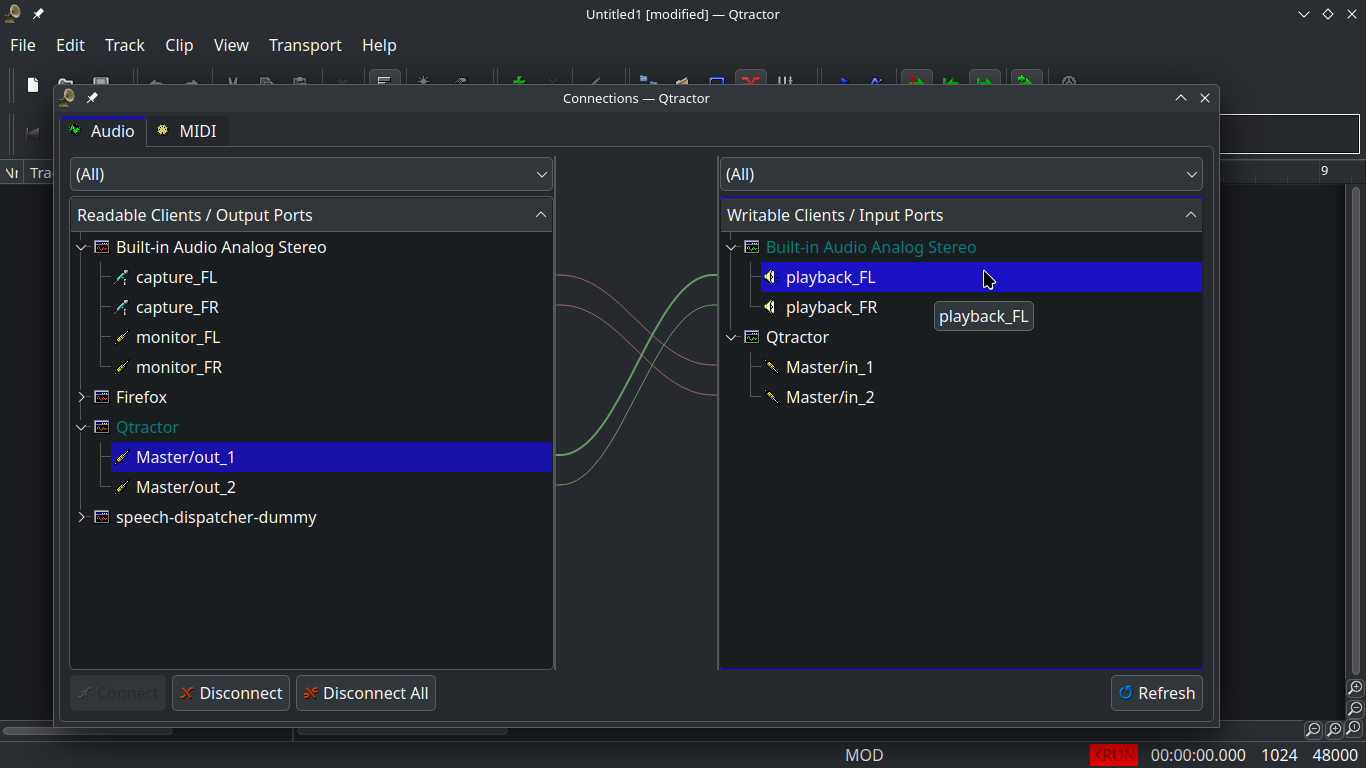
Task: Click the Disconnect All button
Action: [365, 692]
